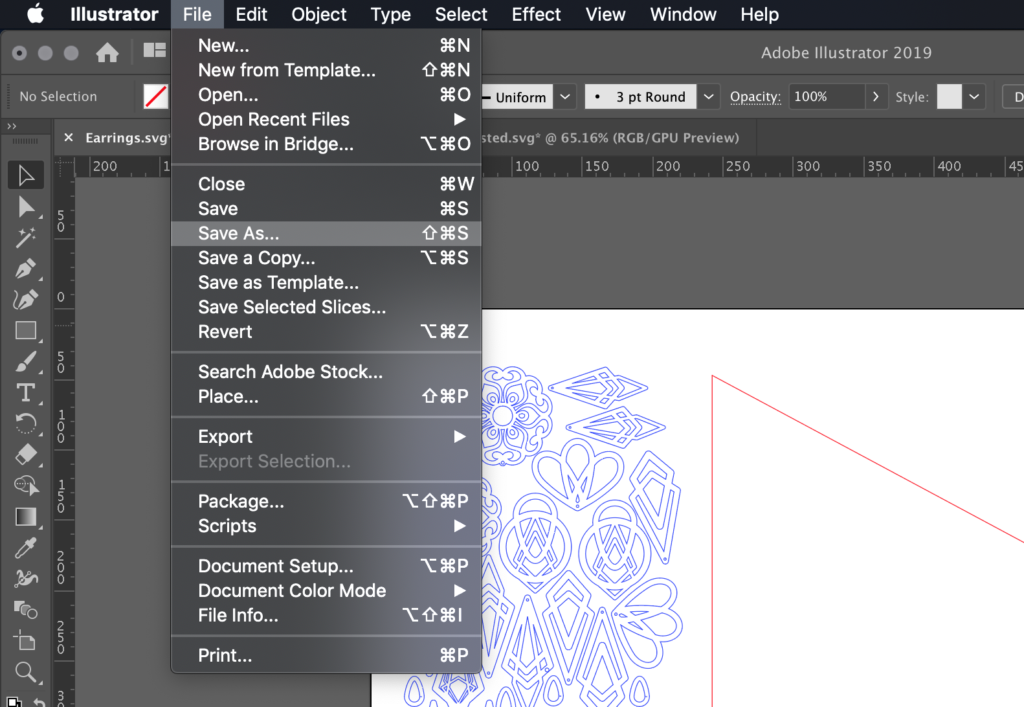Expand the Opacity slider arrow
Image resolution: width=1024 pixels, height=707 pixels.
[876, 97]
